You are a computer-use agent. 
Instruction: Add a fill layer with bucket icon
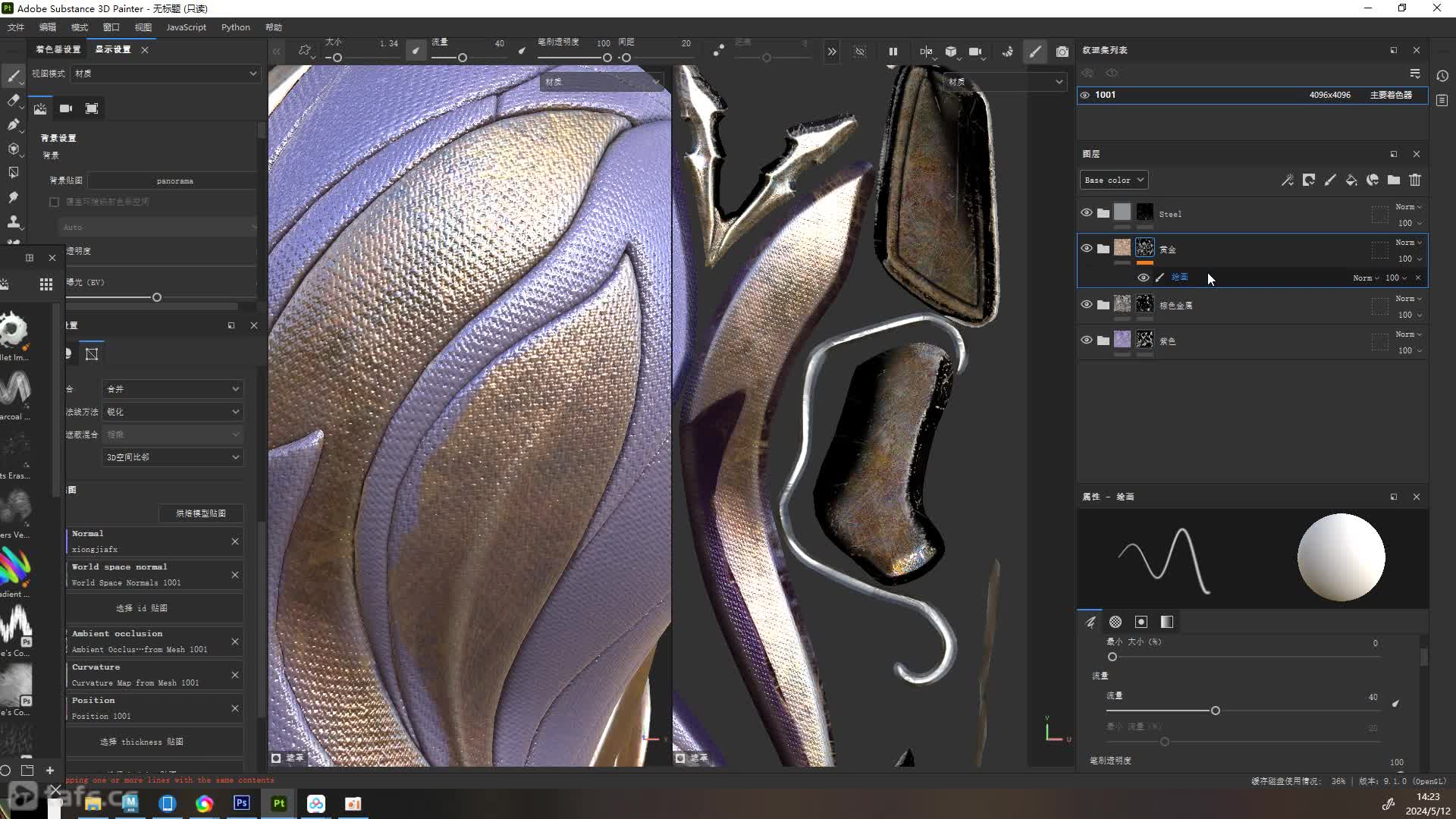tap(1351, 180)
